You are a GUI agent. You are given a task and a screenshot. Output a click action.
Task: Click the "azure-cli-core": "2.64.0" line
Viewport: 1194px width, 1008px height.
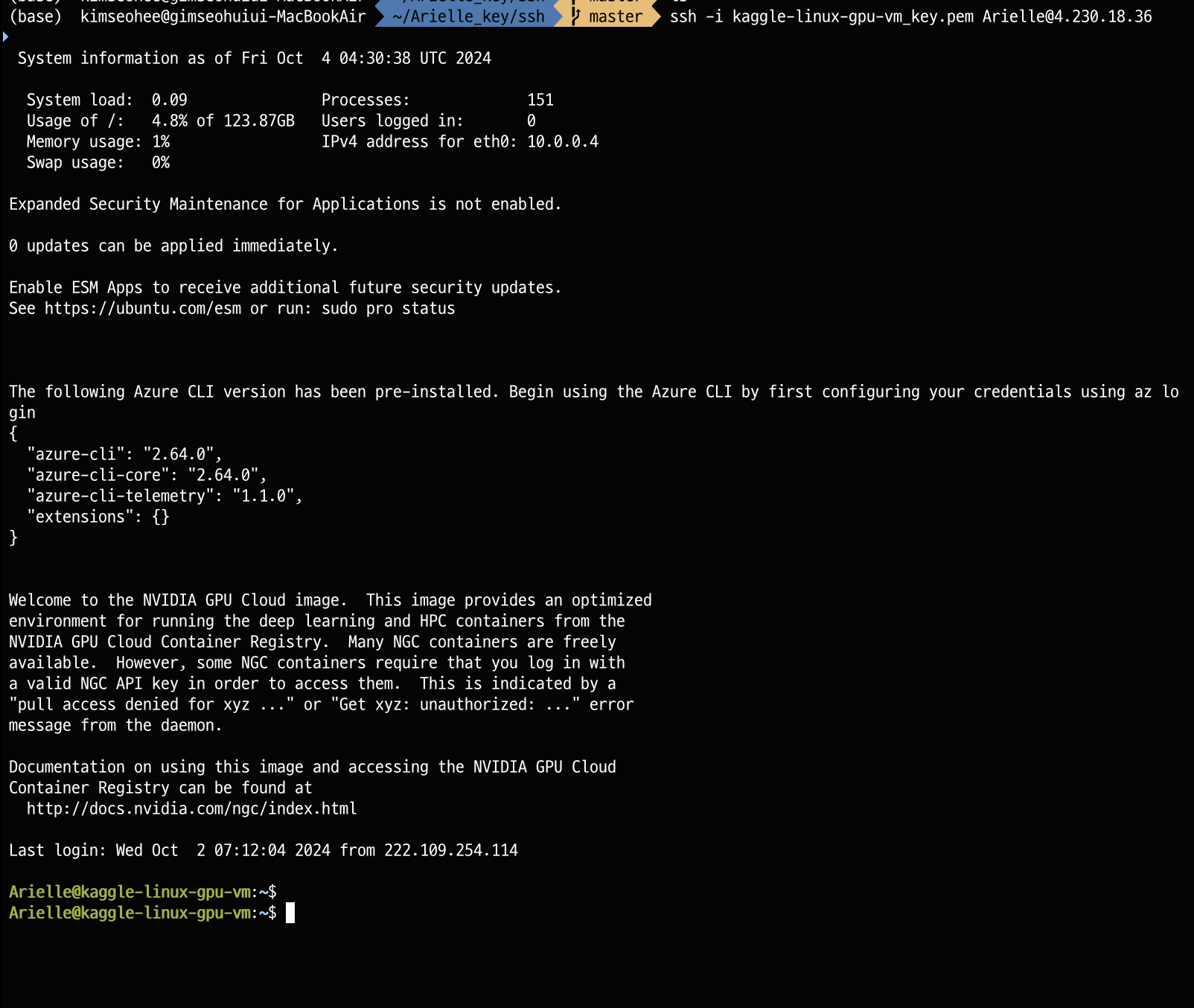click(147, 475)
